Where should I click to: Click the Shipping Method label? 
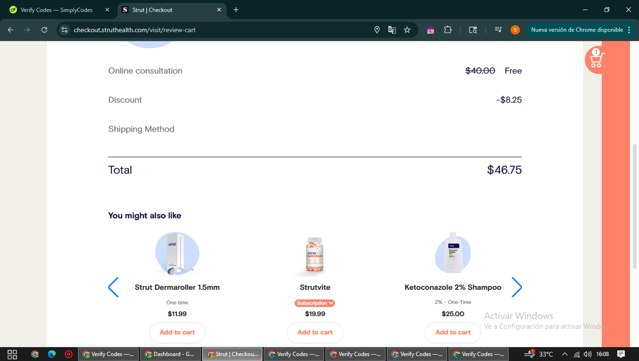point(141,129)
